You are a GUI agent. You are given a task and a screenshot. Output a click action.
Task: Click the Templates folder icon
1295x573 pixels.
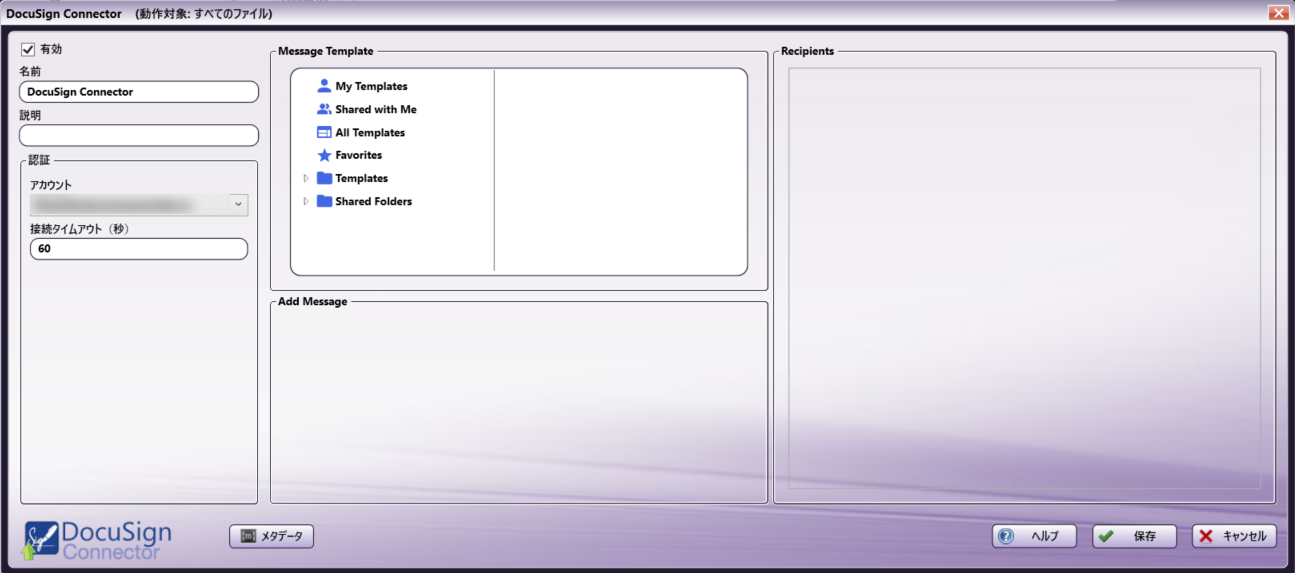pyautogui.click(x=324, y=178)
